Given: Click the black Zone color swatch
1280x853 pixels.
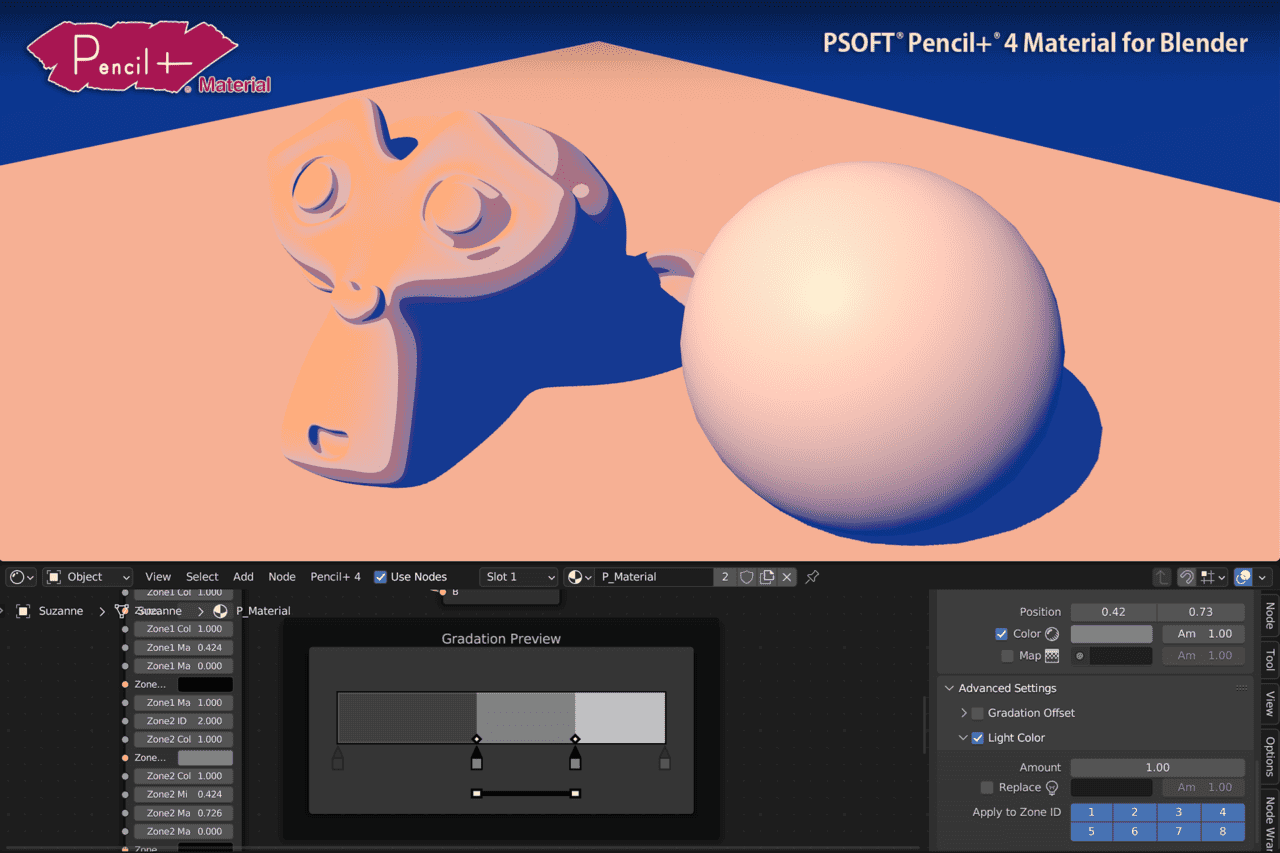Looking at the screenshot, I should pos(205,685).
